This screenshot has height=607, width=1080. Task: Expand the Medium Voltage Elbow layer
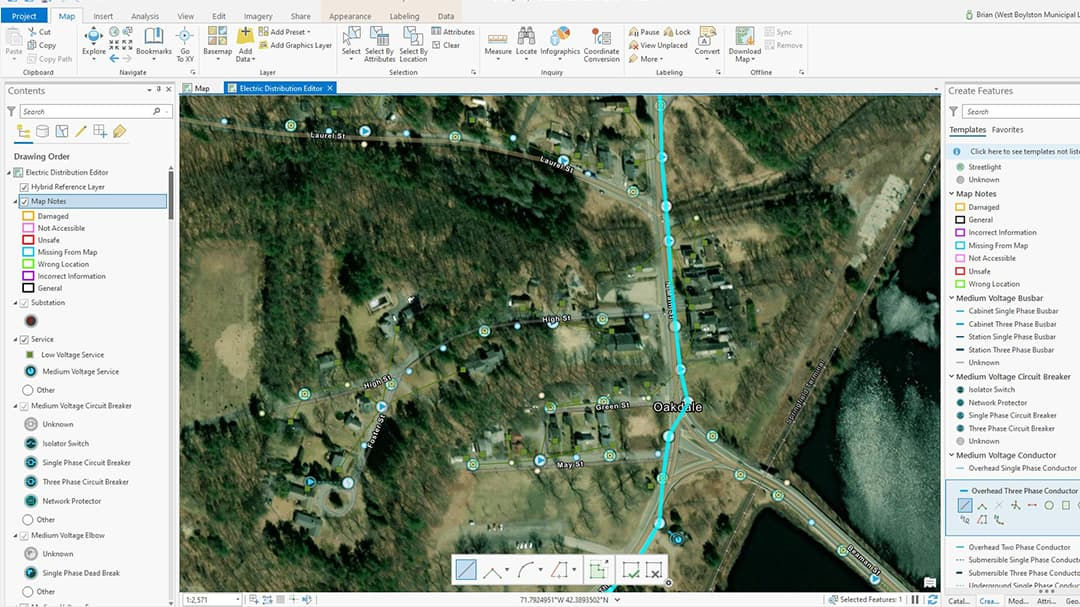pos(13,537)
